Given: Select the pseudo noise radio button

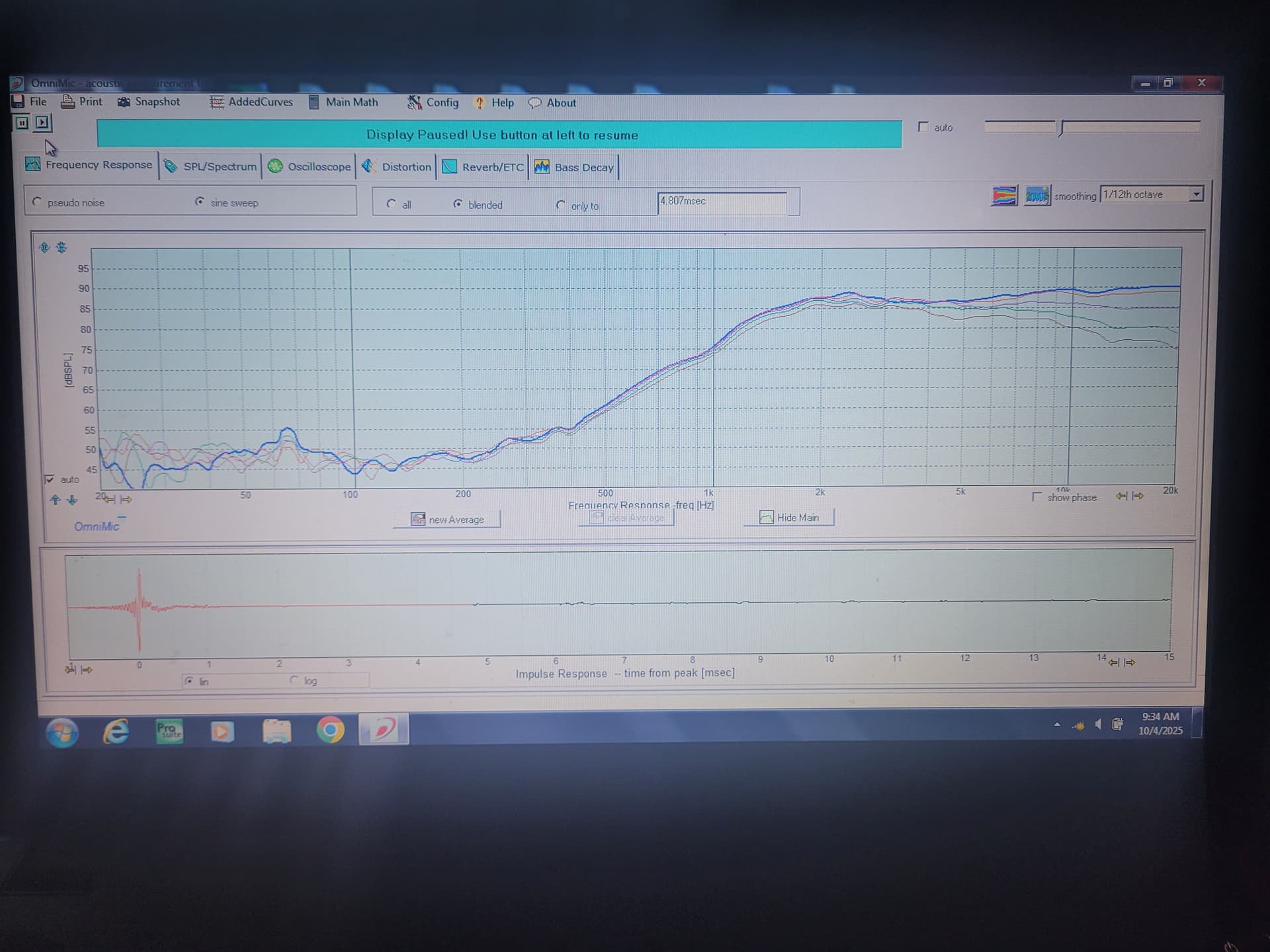Looking at the screenshot, I should click(37, 202).
